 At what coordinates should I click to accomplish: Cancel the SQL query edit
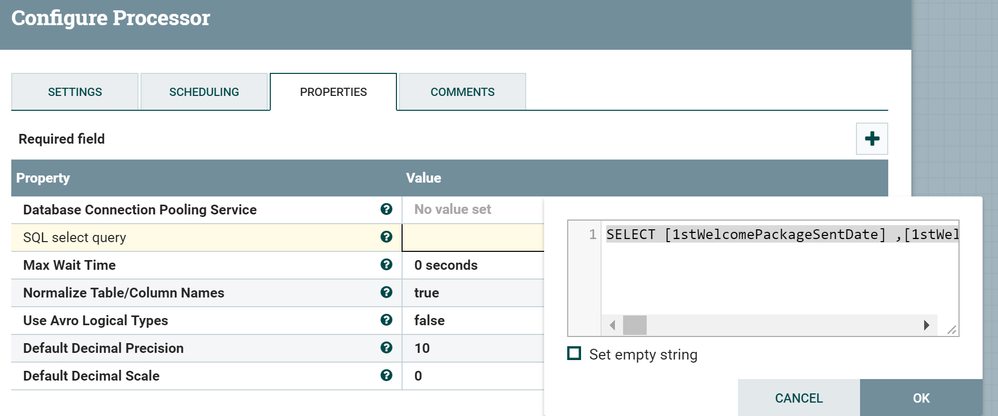799,398
